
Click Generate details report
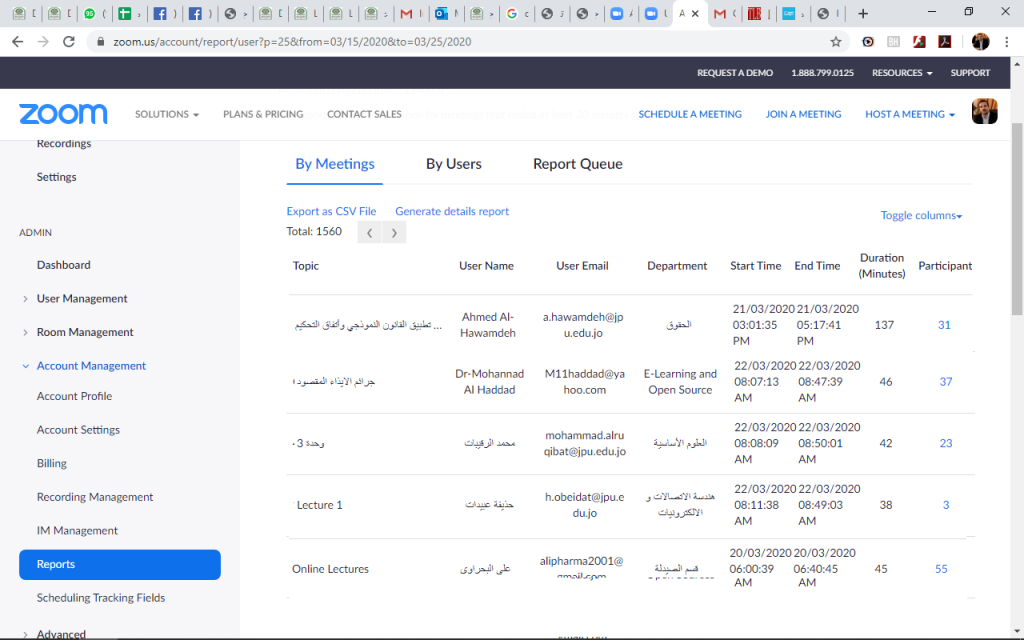point(452,212)
